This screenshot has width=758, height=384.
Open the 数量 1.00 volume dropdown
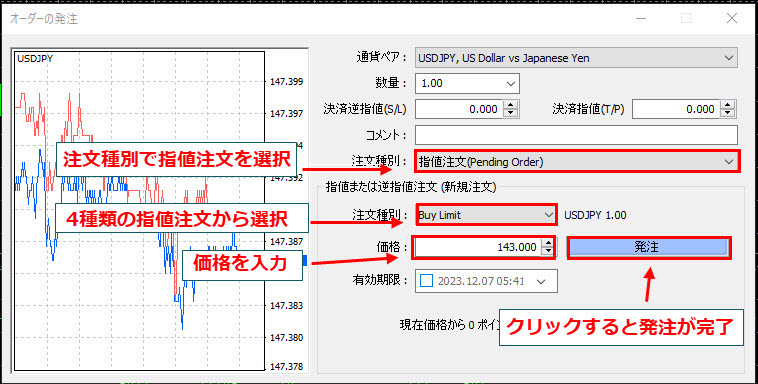(467, 83)
